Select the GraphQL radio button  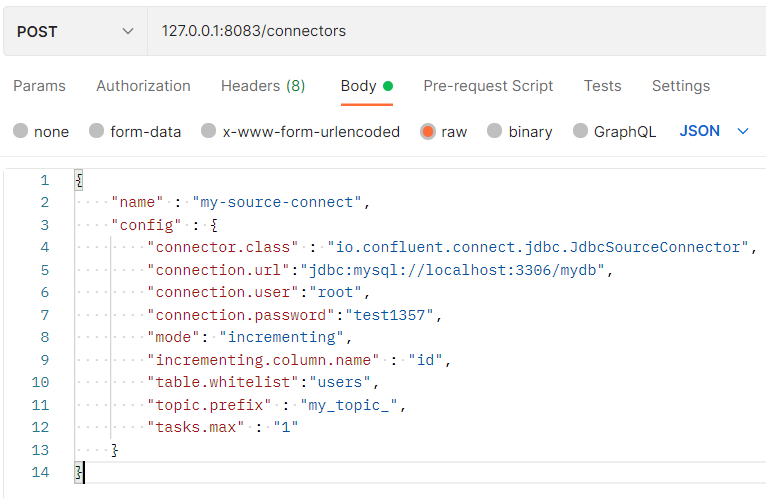click(x=580, y=131)
